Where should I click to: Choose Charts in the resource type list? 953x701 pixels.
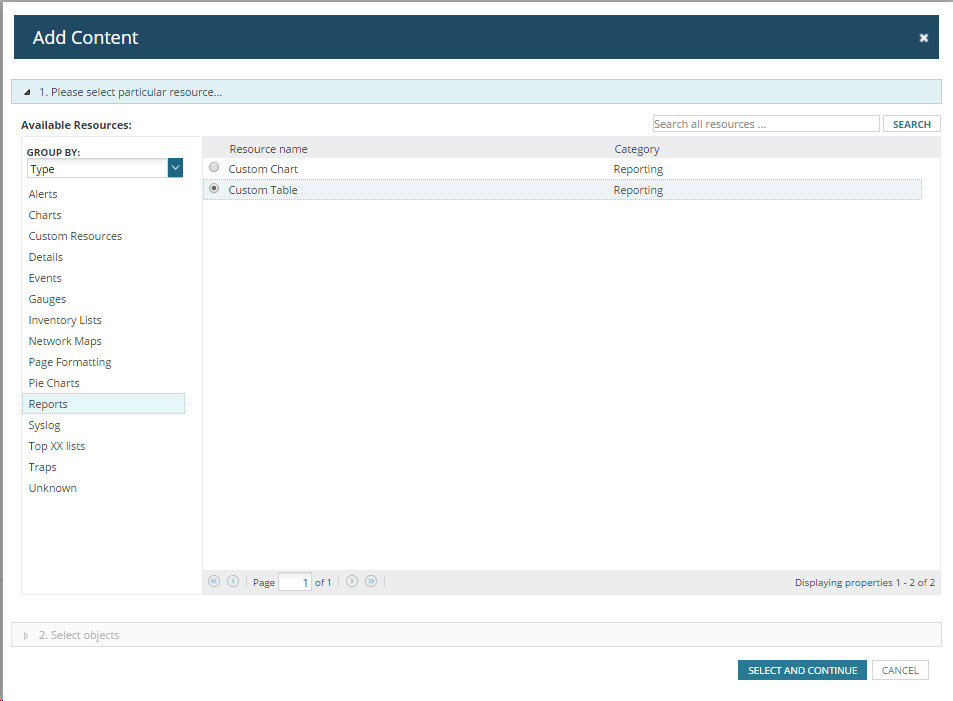coord(45,215)
